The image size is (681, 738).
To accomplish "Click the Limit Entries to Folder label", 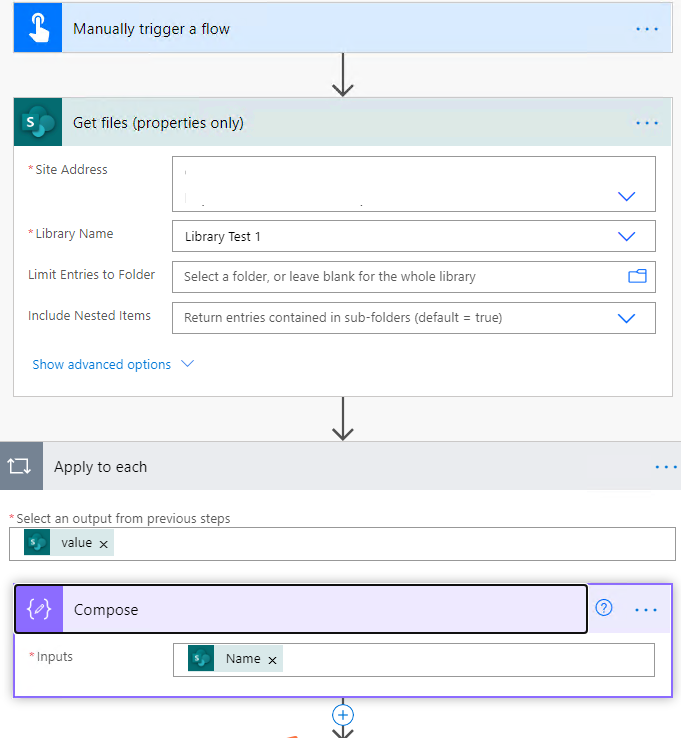I will (x=91, y=274).
